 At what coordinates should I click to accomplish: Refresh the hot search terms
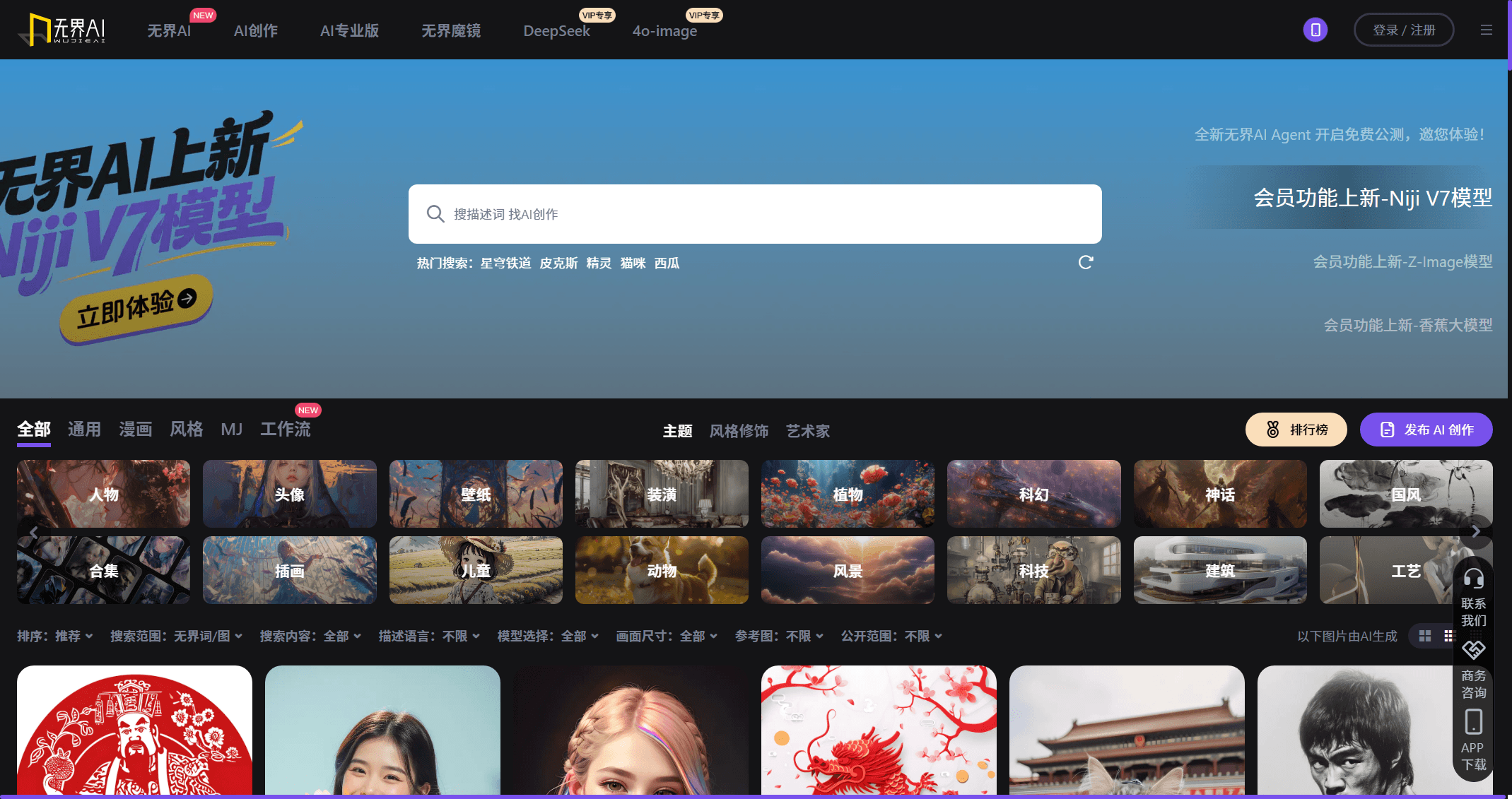pos(1086,262)
